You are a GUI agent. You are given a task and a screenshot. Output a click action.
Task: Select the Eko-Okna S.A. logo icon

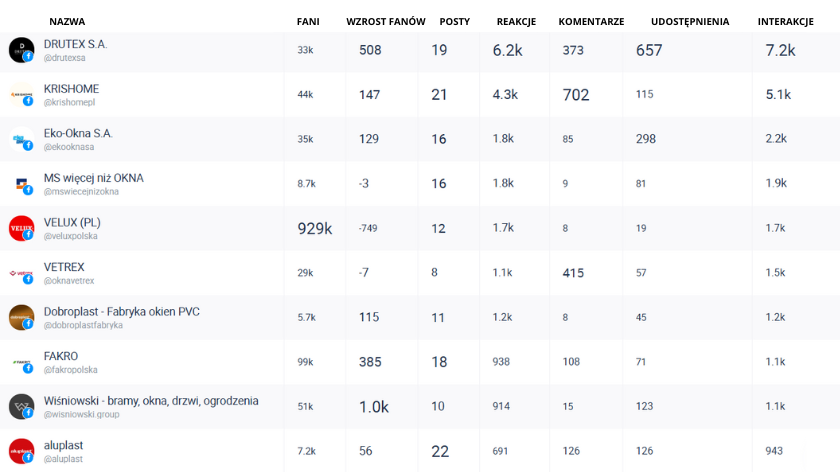(21, 139)
